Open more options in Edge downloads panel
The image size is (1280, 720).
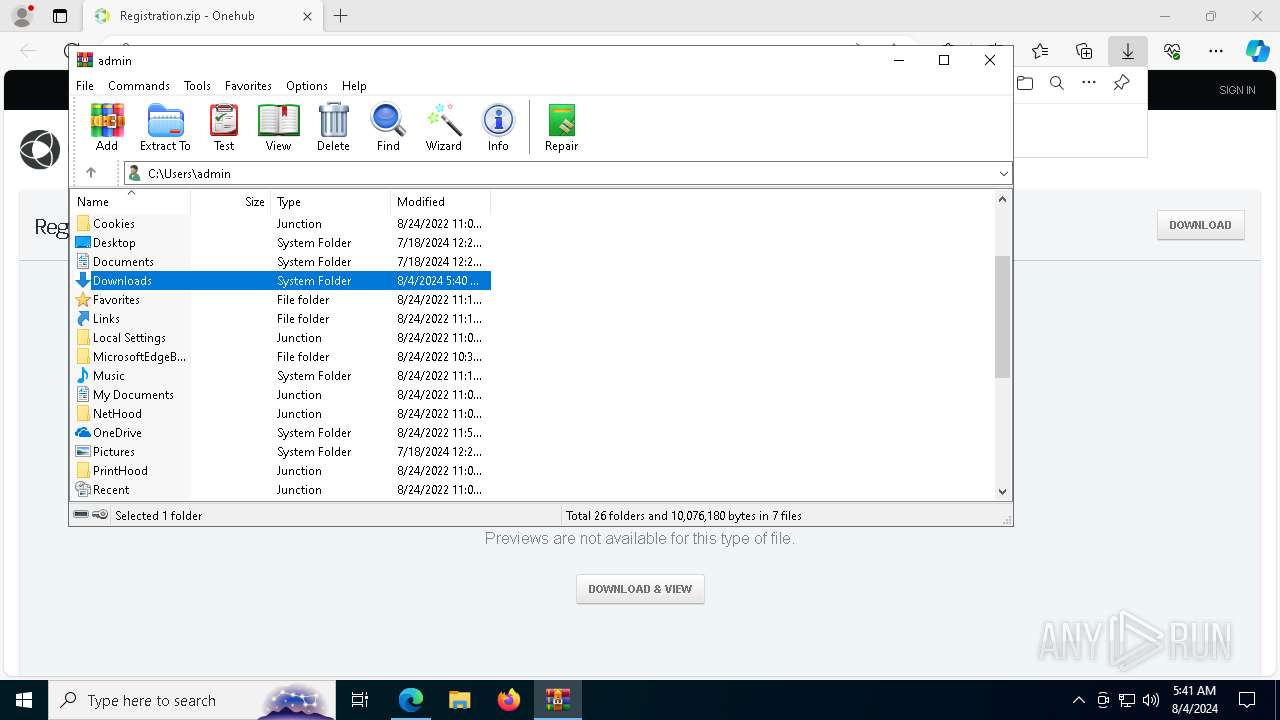click(1089, 83)
